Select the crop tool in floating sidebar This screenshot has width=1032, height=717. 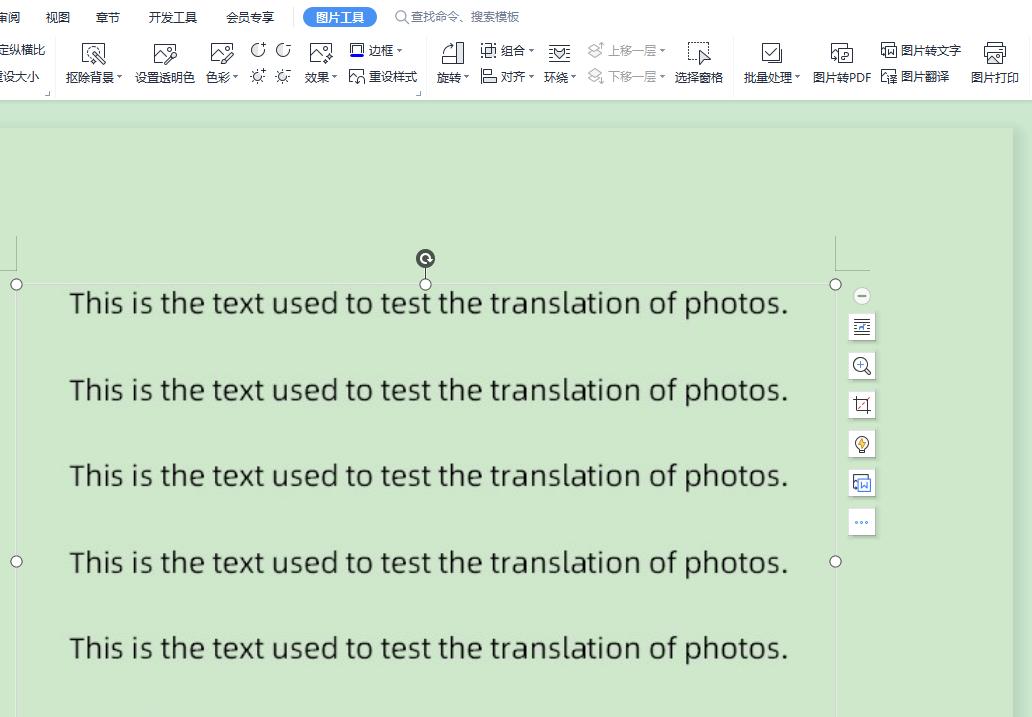pyautogui.click(x=861, y=405)
